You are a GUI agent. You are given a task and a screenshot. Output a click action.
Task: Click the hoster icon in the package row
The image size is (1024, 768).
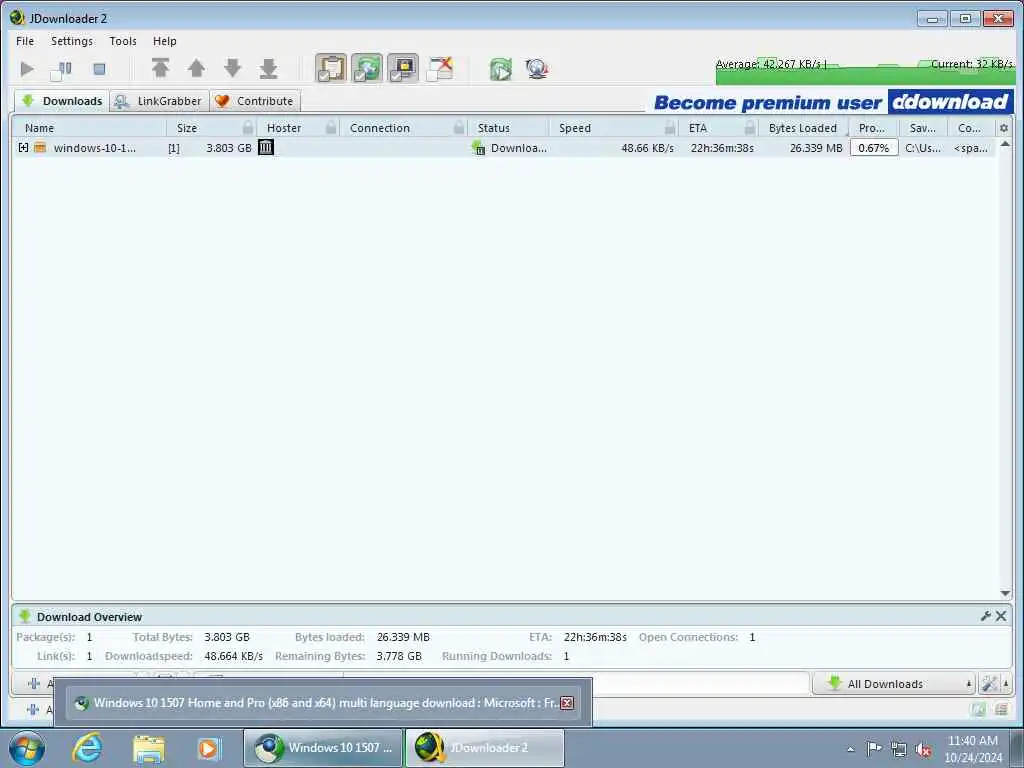pyautogui.click(x=265, y=147)
